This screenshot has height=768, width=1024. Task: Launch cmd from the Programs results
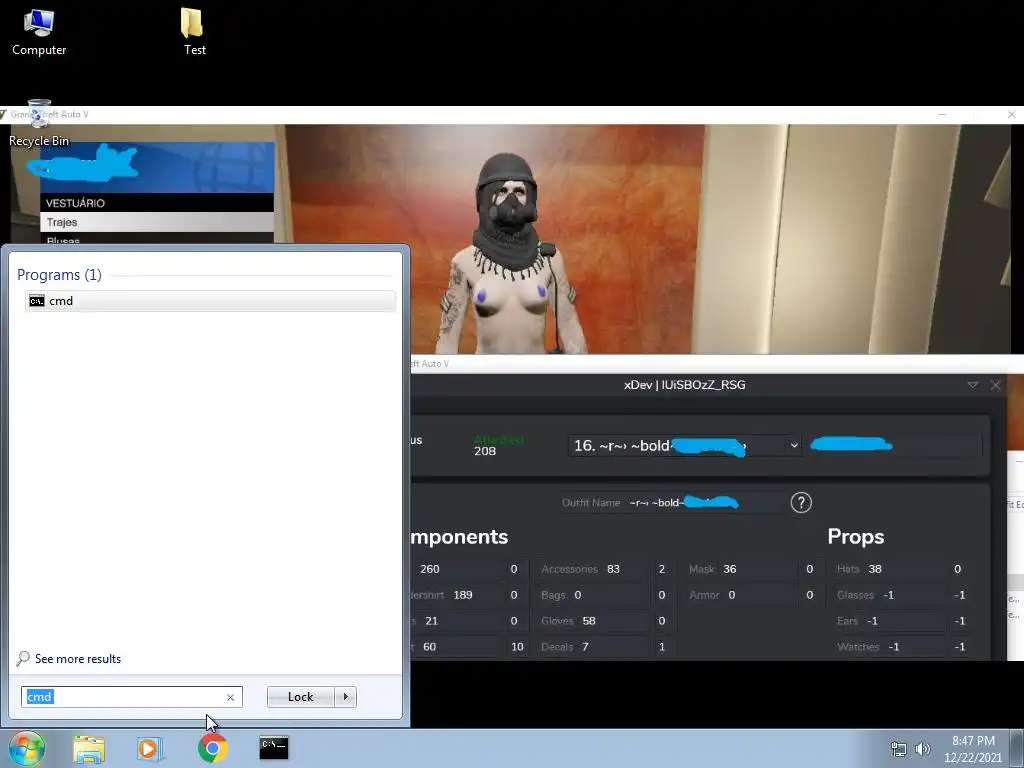click(x=210, y=300)
